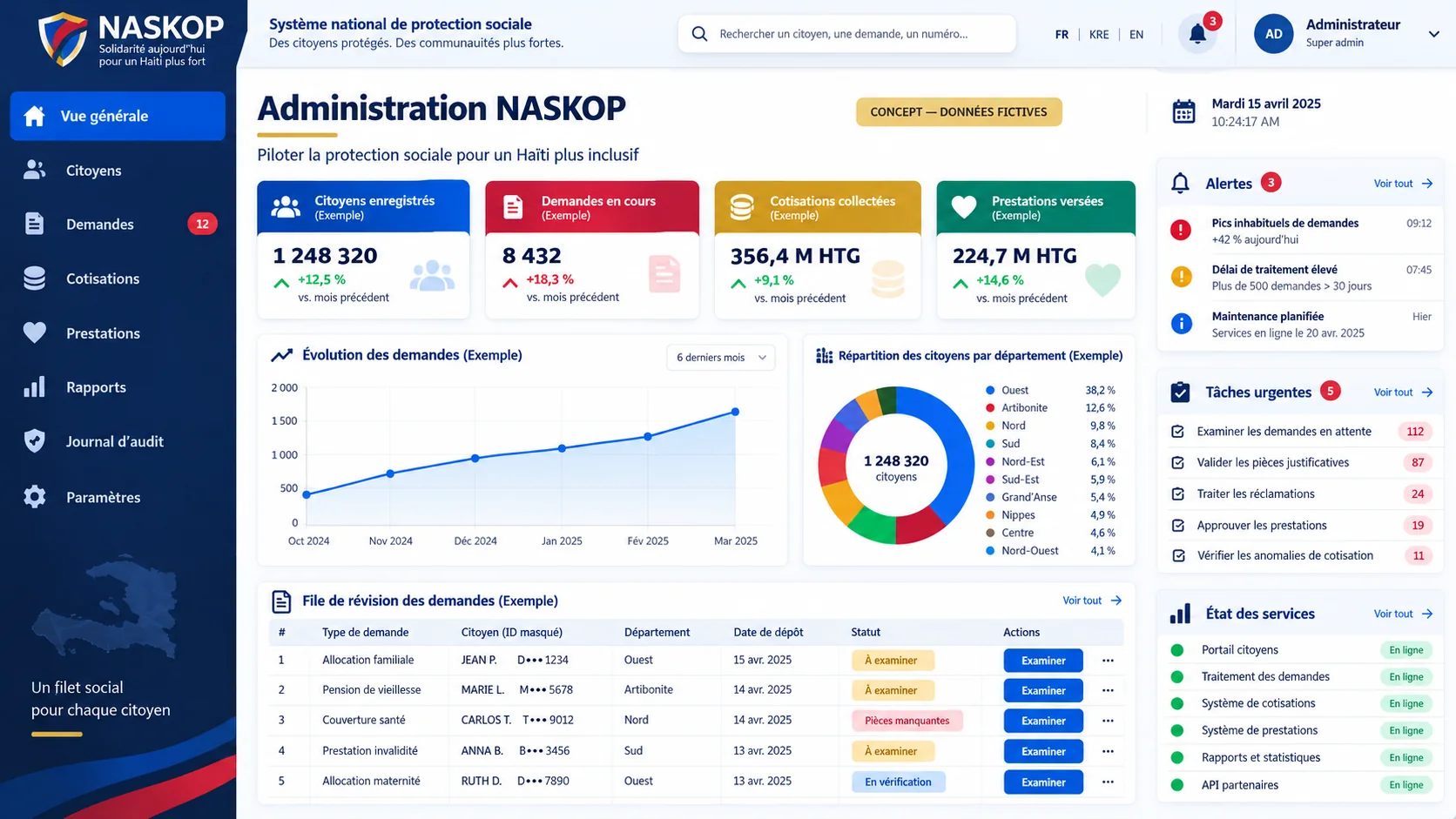Image resolution: width=1456 pixels, height=819 pixels.
Task: Click the État des services bar chart icon
Action: pyautogui.click(x=1180, y=614)
